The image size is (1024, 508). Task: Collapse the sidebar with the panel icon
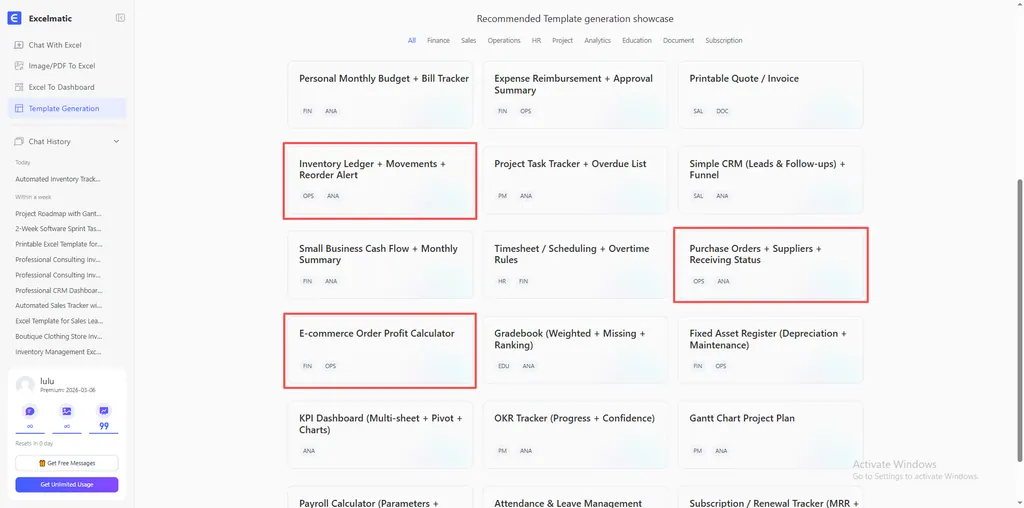[x=120, y=18]
